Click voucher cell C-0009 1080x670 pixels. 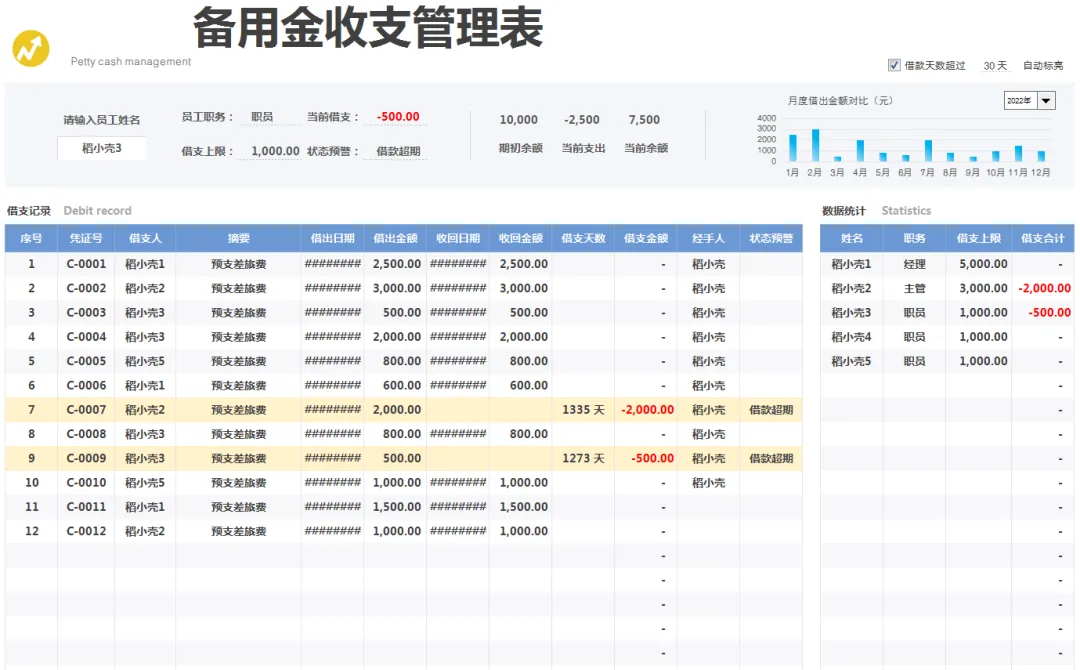[86, 458]
